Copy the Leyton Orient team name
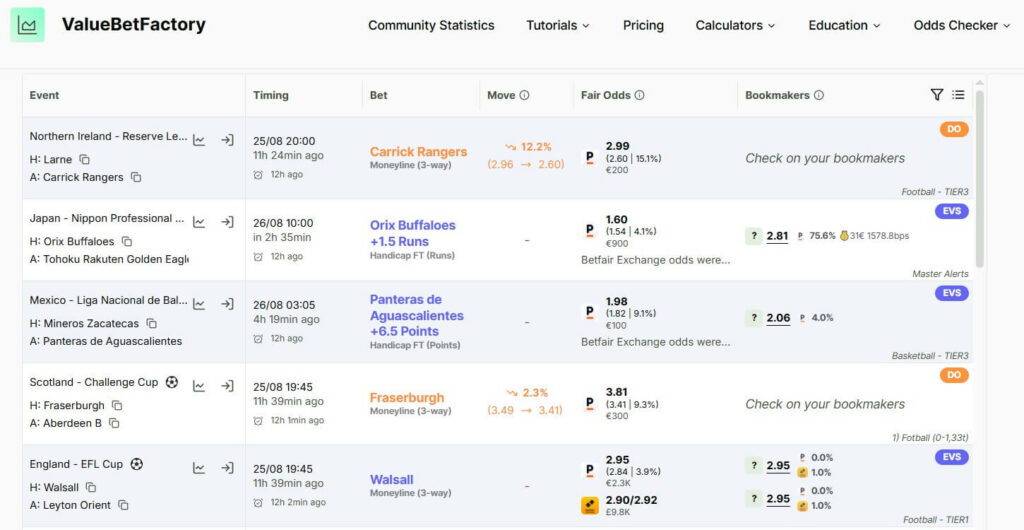Screen dimensions: 1024x530 pyautogui.click(x=123, y=505)
